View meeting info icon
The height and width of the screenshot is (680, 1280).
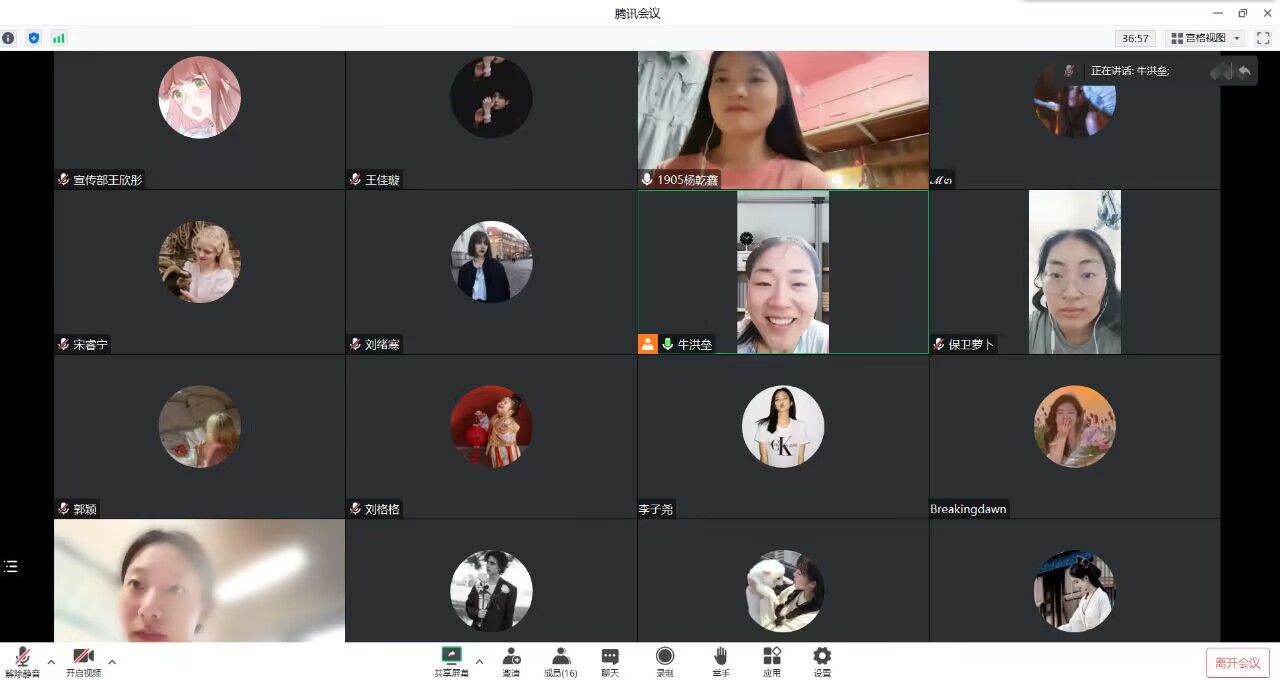[x=8, y=38]
